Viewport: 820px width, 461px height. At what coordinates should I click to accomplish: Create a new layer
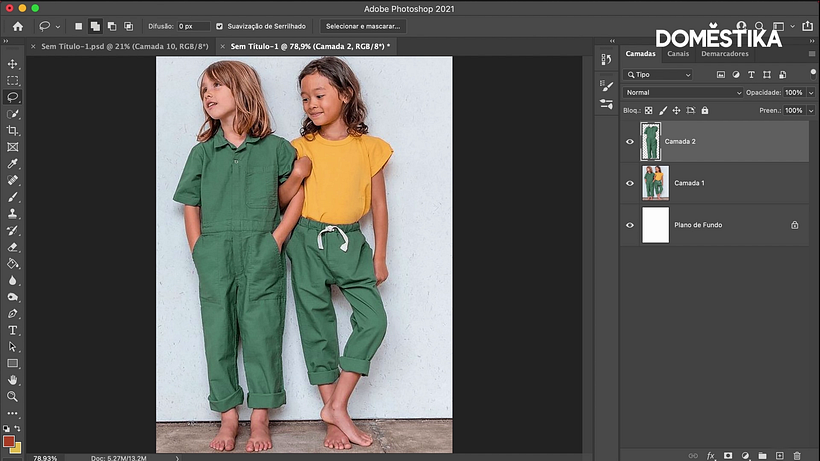tap(780, 456)
